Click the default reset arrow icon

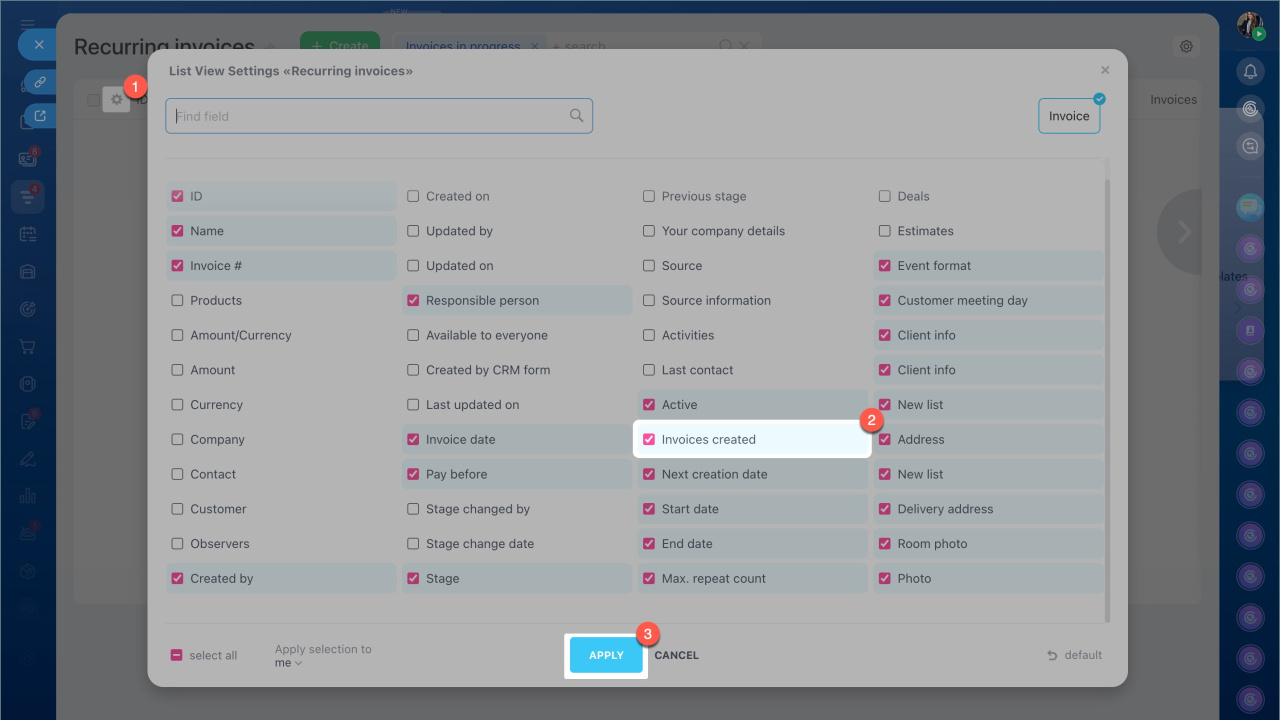pos(1052,655)
